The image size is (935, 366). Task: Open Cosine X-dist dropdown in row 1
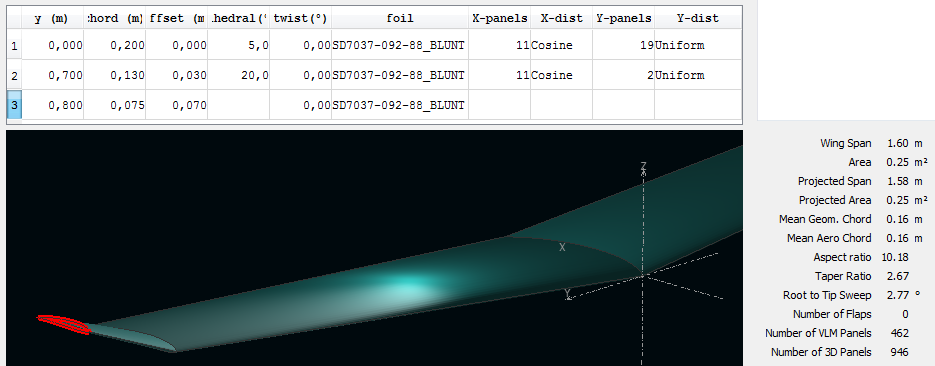[x=561, y=45]
